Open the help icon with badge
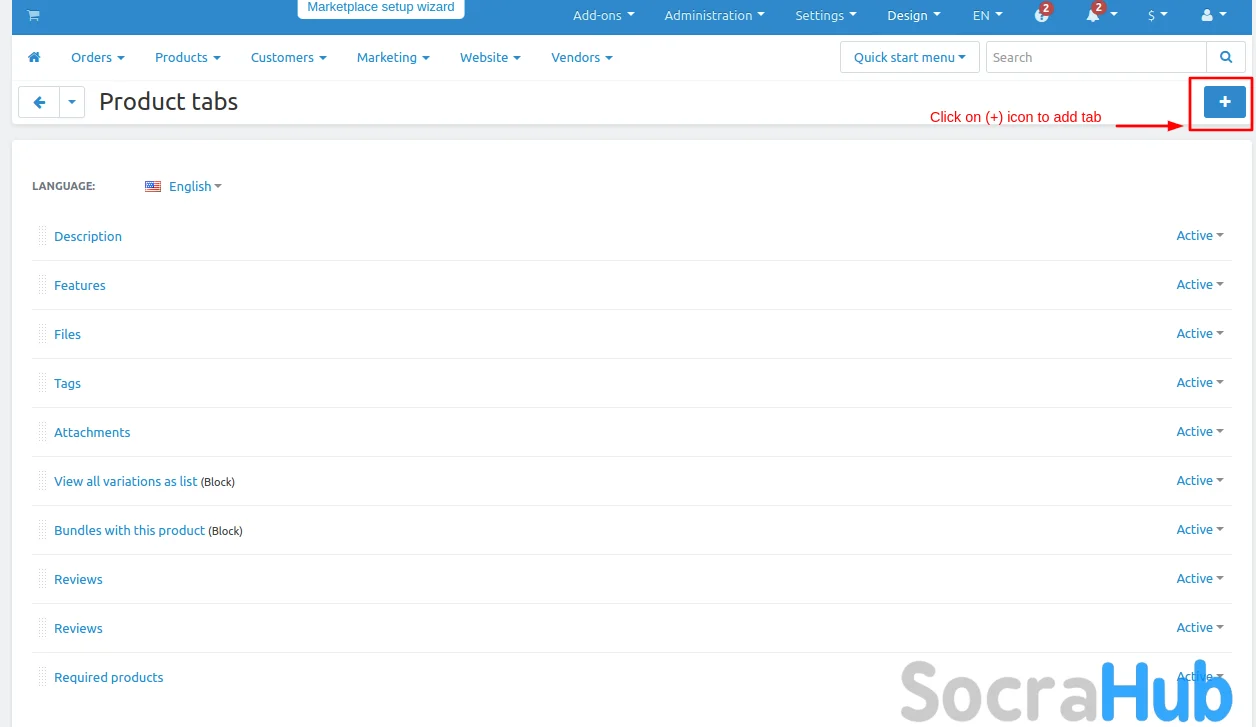The width and height of the screenshot is (1256, 727). tap(1041, 16)
